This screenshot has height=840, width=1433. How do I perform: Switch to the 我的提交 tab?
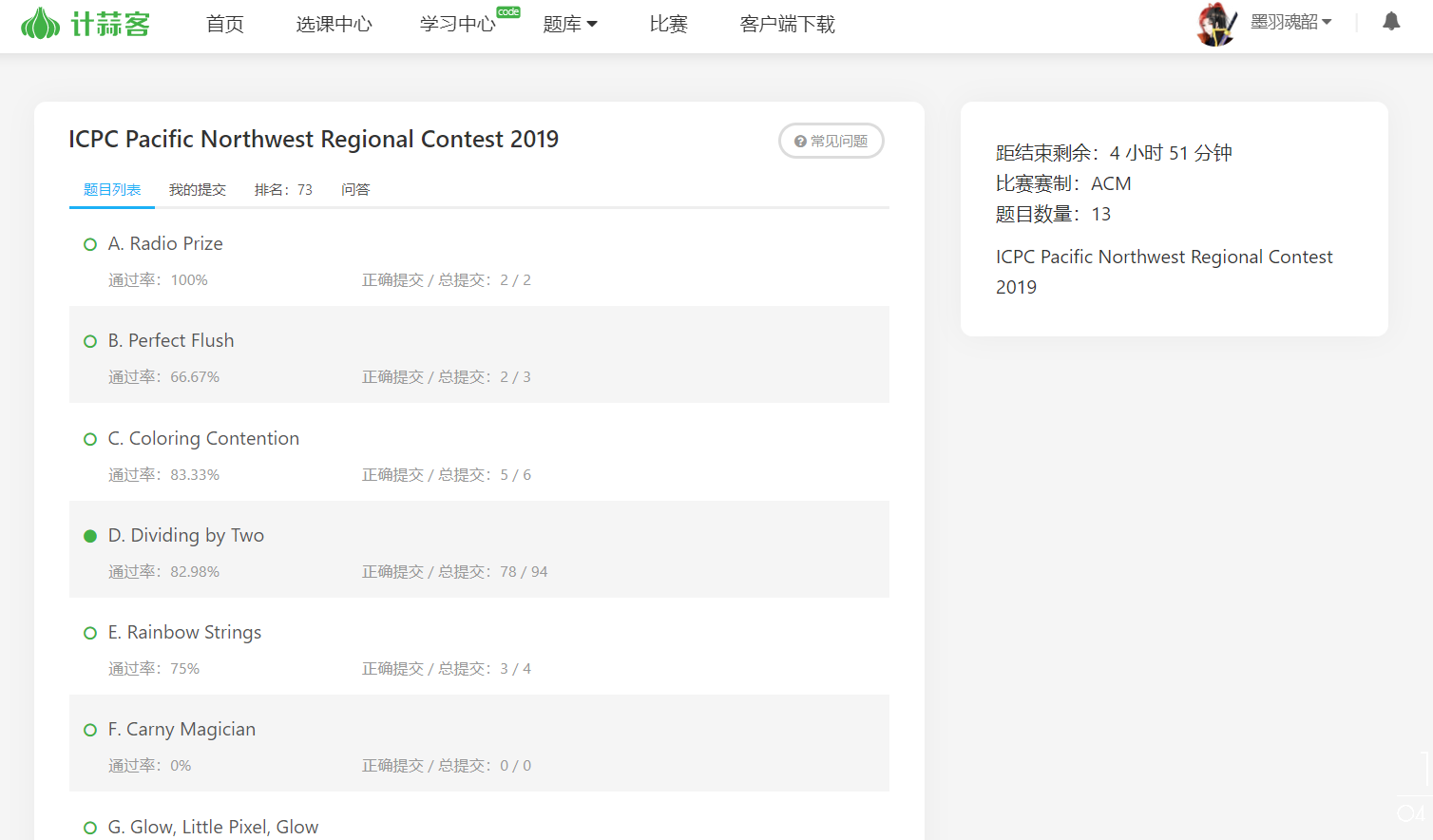point(198,190)
